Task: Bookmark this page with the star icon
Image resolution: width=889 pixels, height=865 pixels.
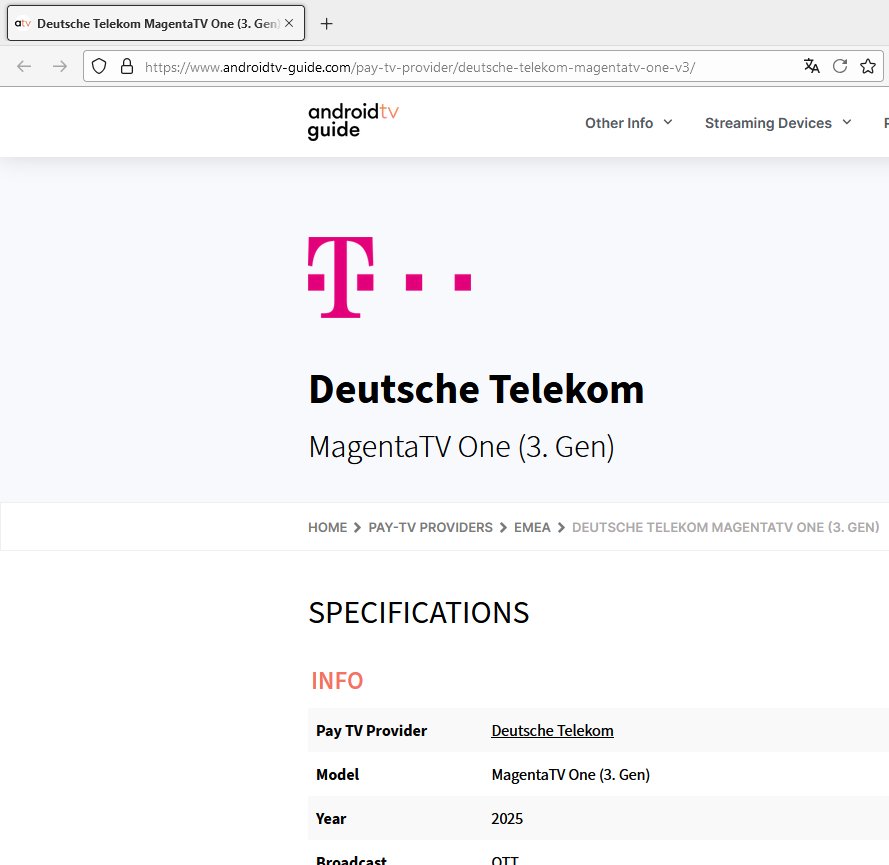Action: coord(867,66)
